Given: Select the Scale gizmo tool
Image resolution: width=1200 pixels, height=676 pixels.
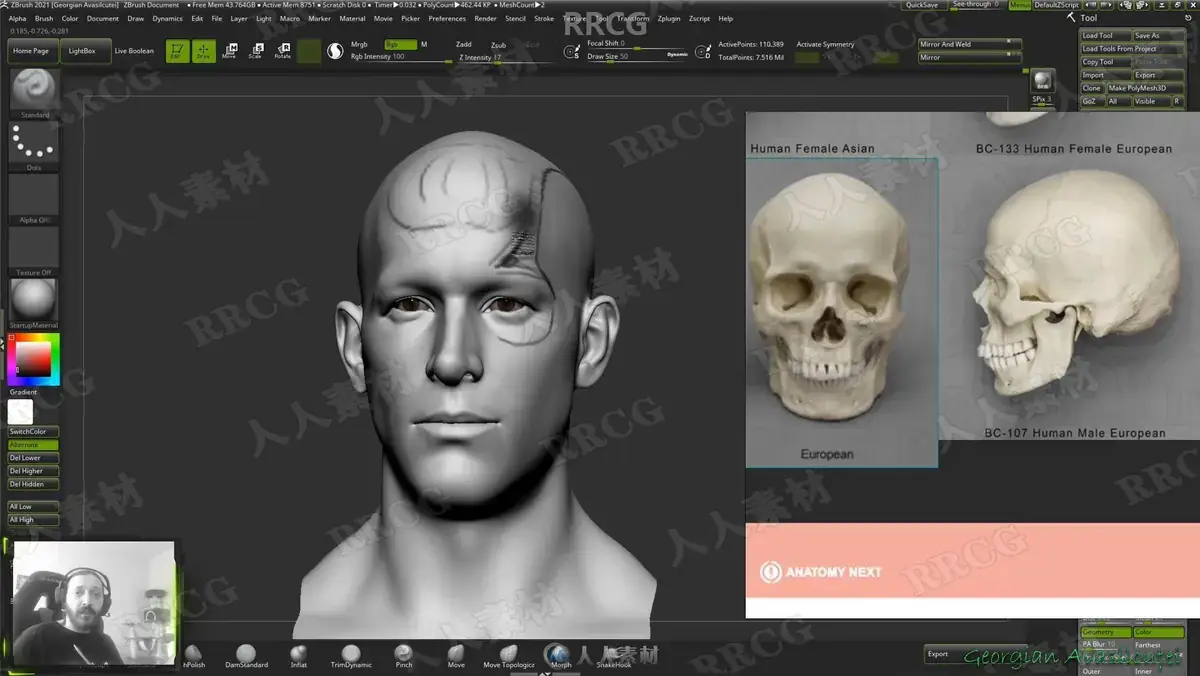Looking at the screenshot, I should [255, 51].
